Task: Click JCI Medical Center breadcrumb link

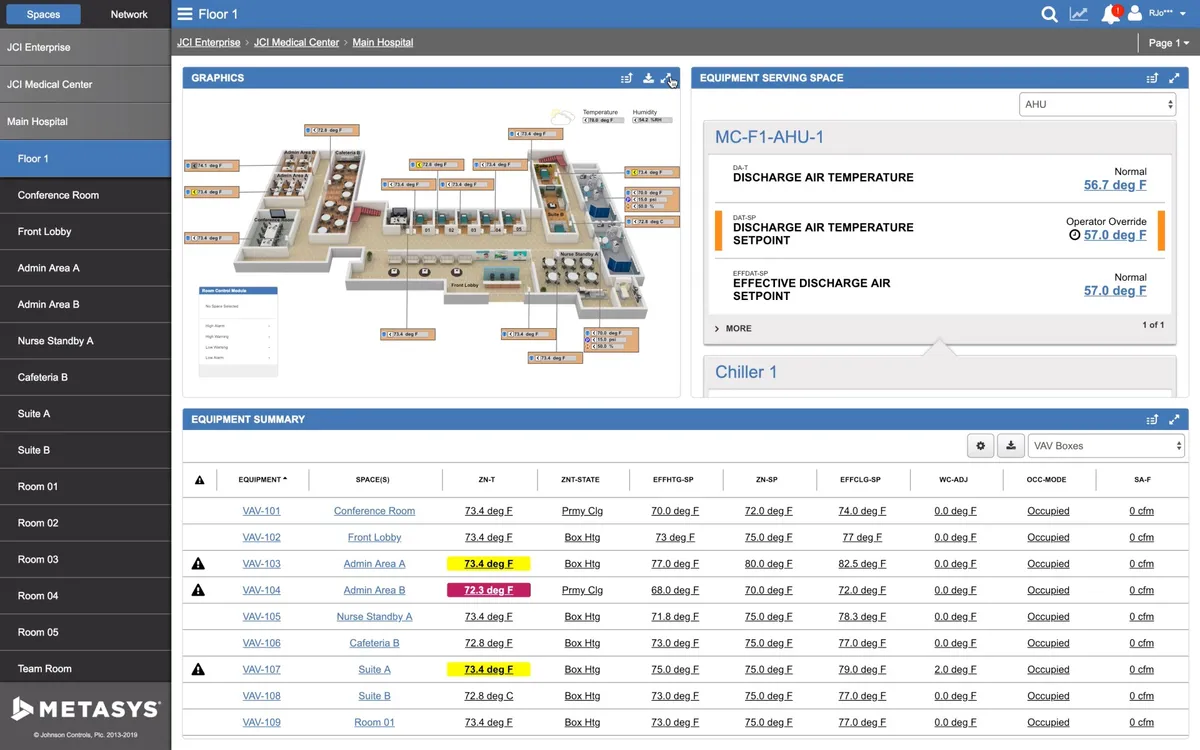Action: (296, 43)
